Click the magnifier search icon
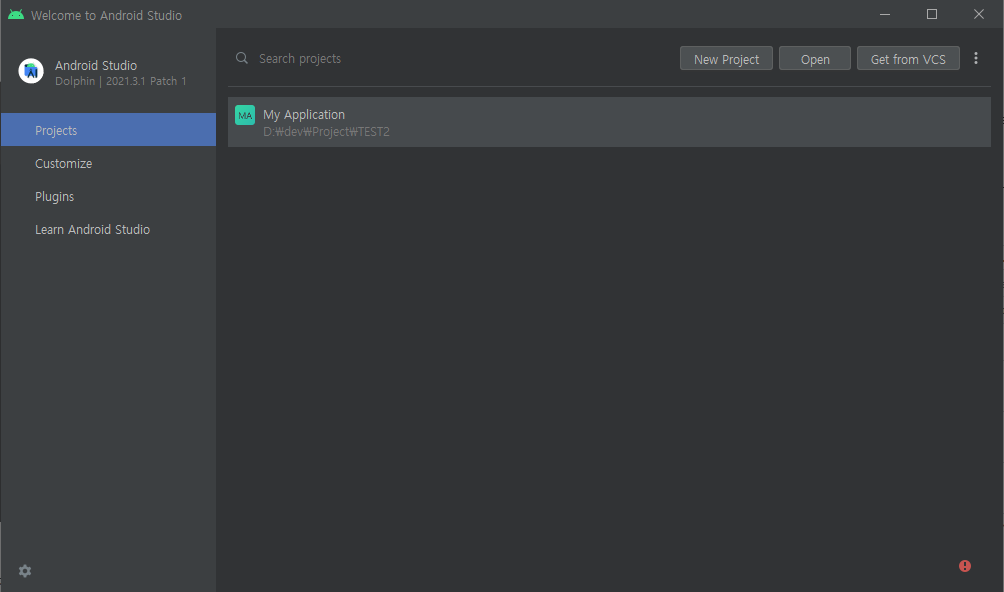This screenshot has height=592, width=1004. click(241, 58)
